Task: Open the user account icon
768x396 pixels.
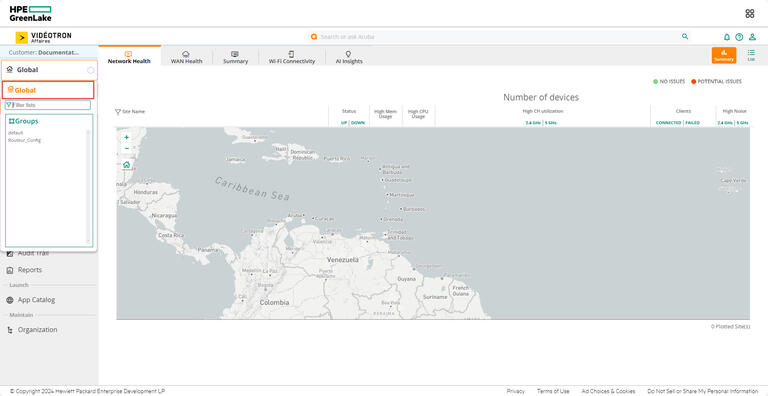Action: pyautogui.click(x=752, y=37)
